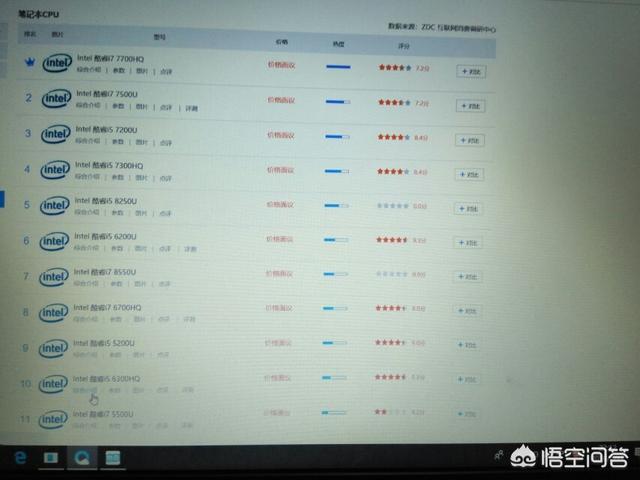Click Intel logo beside 酷睿i5 7200U
Image resolution: width=640 pixels, height=480 pixels.
point(56,134)
